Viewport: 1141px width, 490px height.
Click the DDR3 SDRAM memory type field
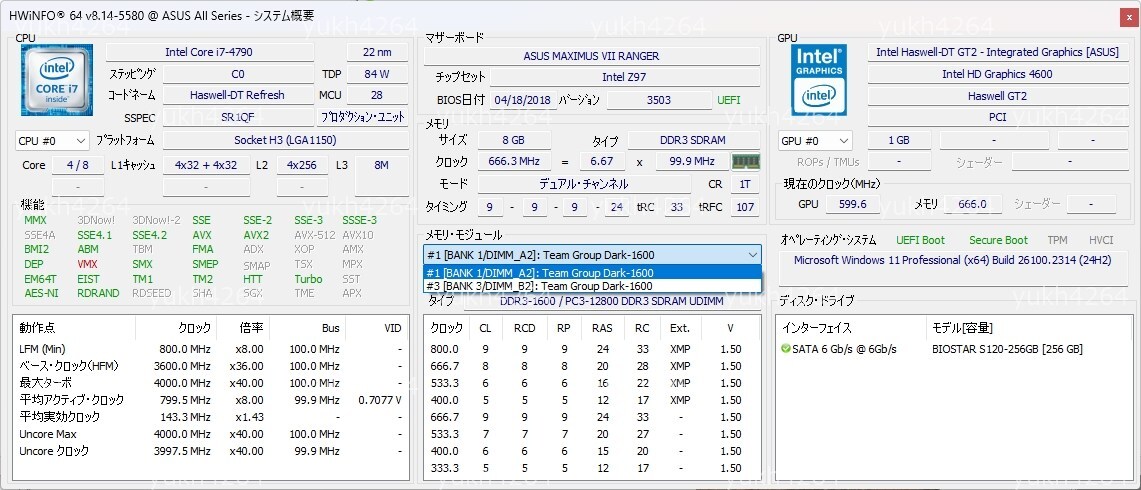694,140
